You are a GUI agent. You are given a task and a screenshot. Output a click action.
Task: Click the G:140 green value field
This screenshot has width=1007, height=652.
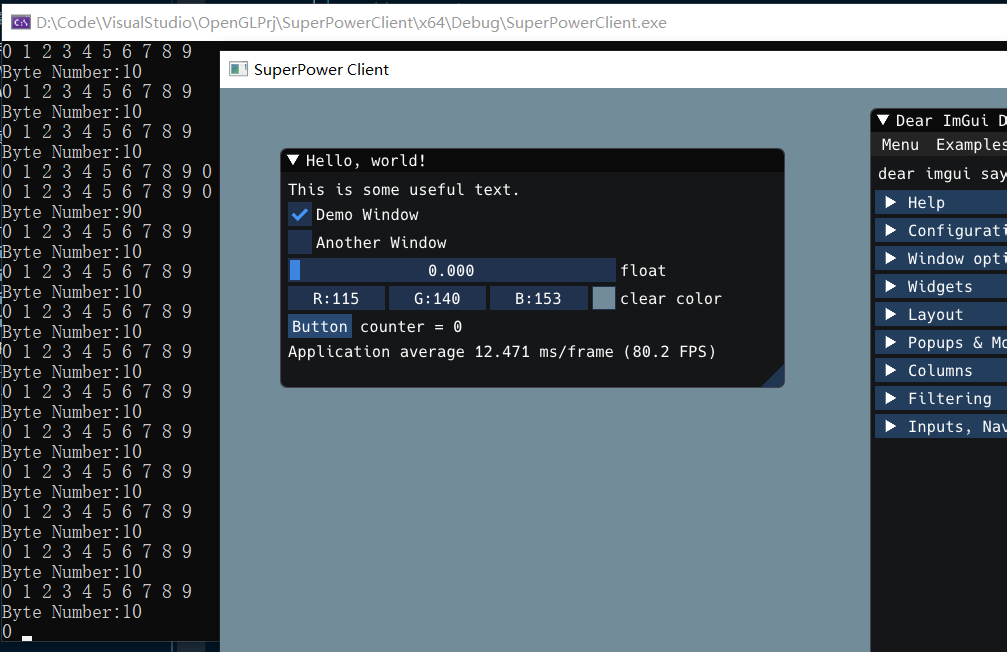pyautogui.click(x=437, y=299)
